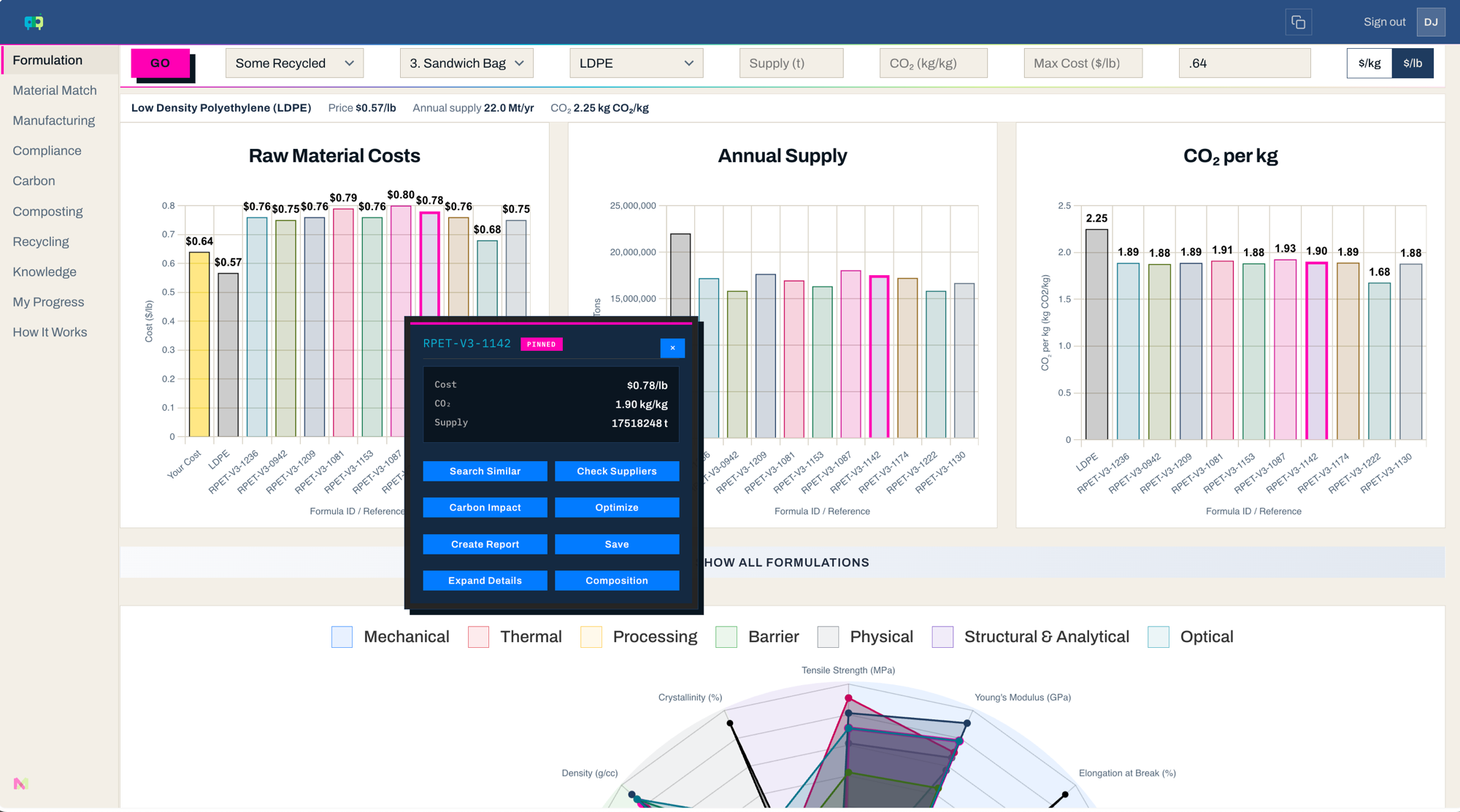This screenshot has height=812, width=1460.
Task: Click the 2.25 LDPE bar in CO₂ chart
Action: (1096, 334)
